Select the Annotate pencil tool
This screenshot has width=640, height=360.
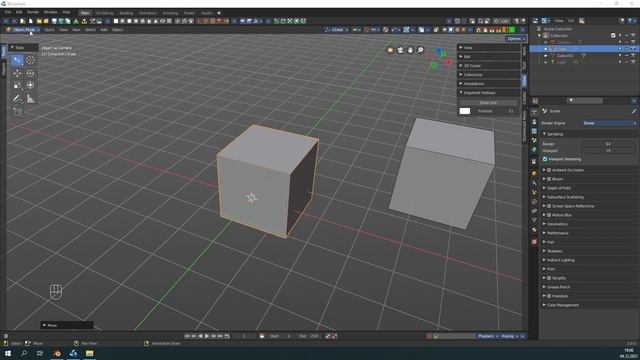(x=17, y=98)
